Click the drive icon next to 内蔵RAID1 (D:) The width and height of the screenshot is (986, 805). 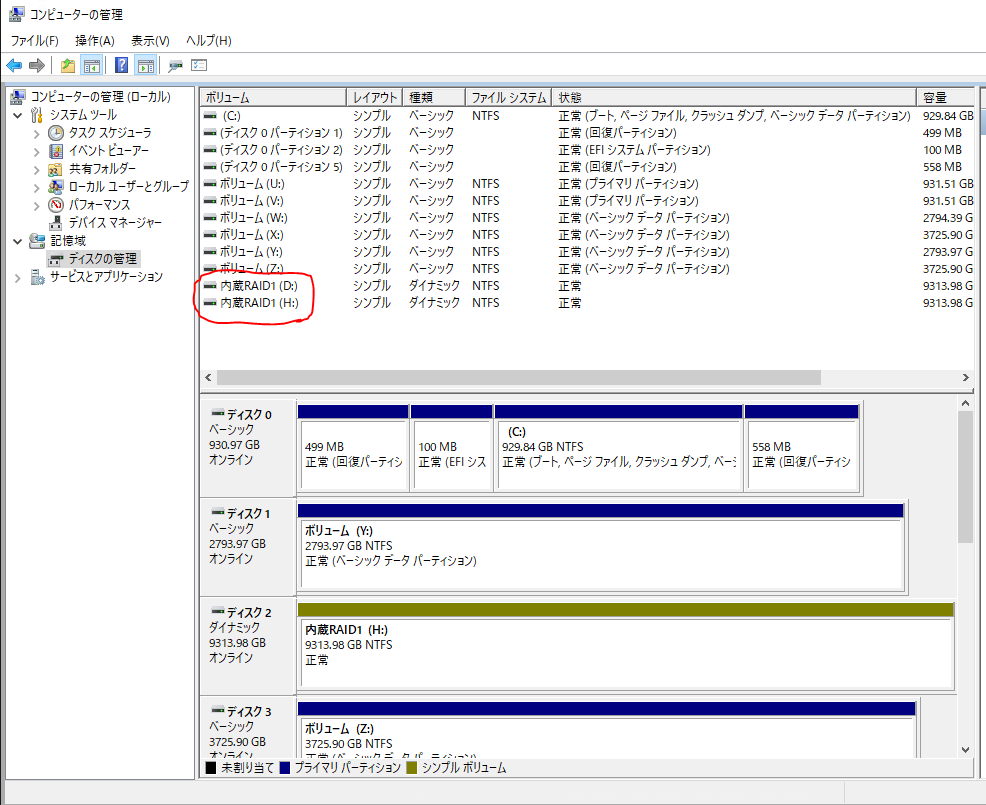point(210,286)
